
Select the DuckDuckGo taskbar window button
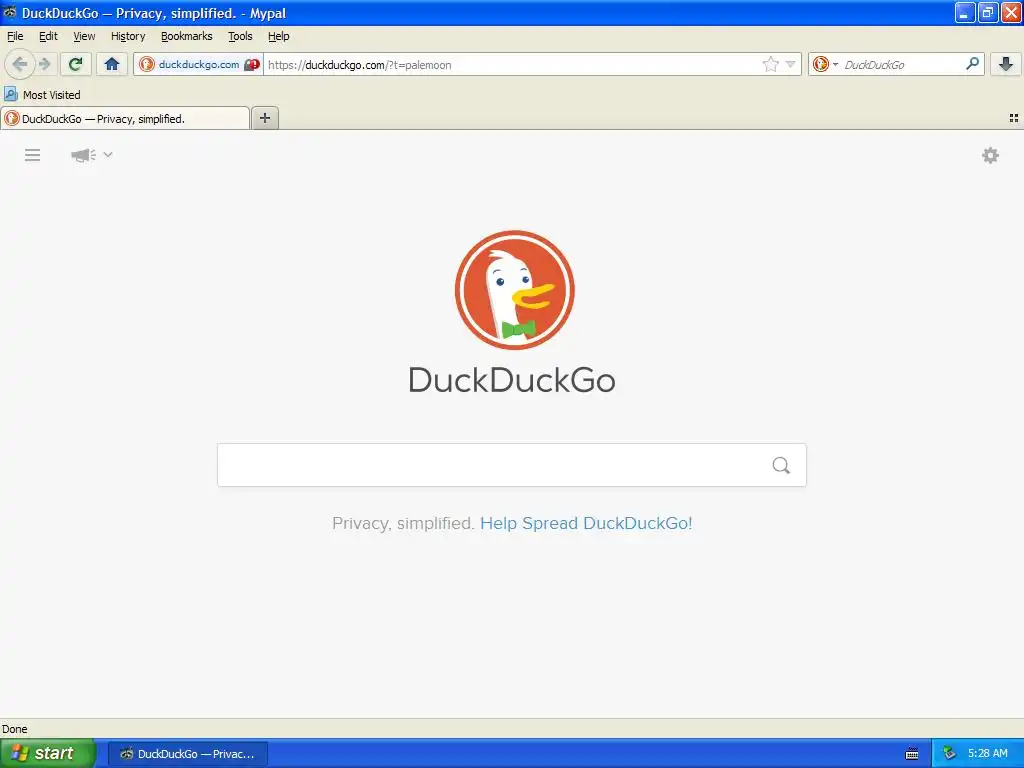(187, 754)
